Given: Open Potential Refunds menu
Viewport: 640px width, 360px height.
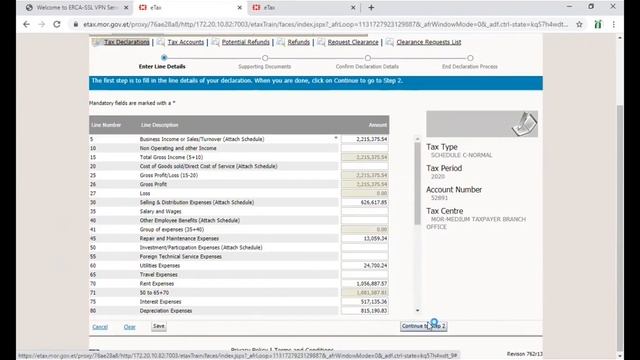Looking at the screenshot, I should point(246,42).
